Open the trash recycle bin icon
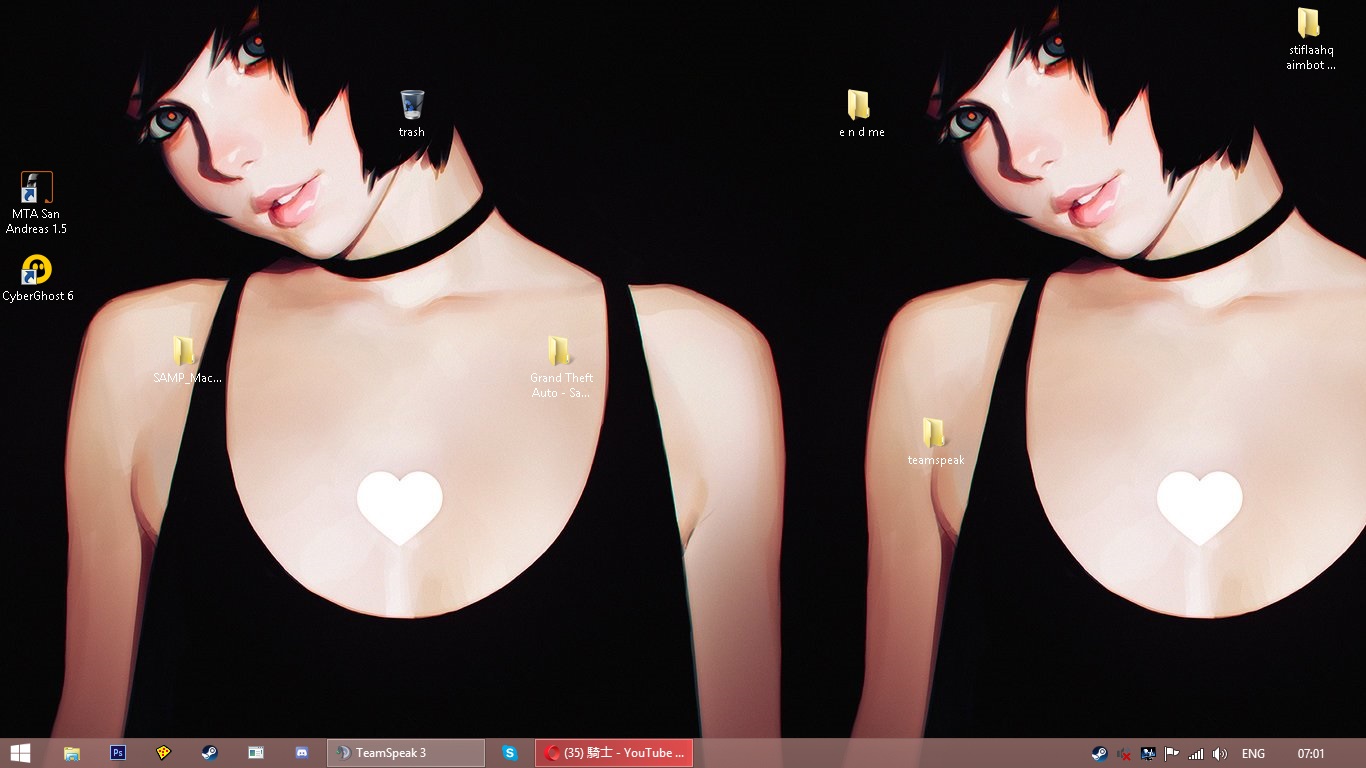1366x768 pixels. [x=411, y=112]
